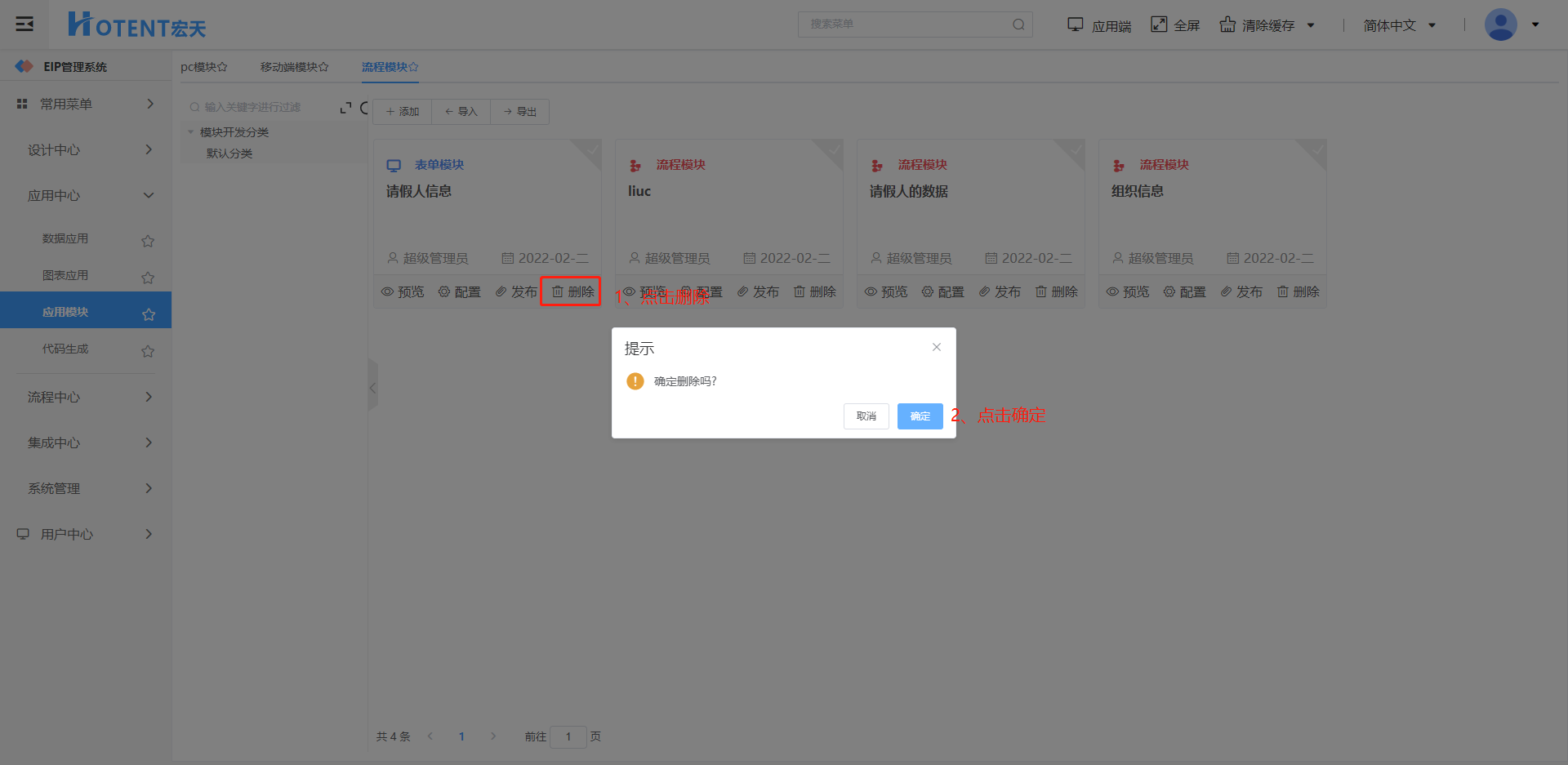This screenshot has width=1568, height=765.
Task: Switch to the 移动端模块 tab
Action: 294,67
